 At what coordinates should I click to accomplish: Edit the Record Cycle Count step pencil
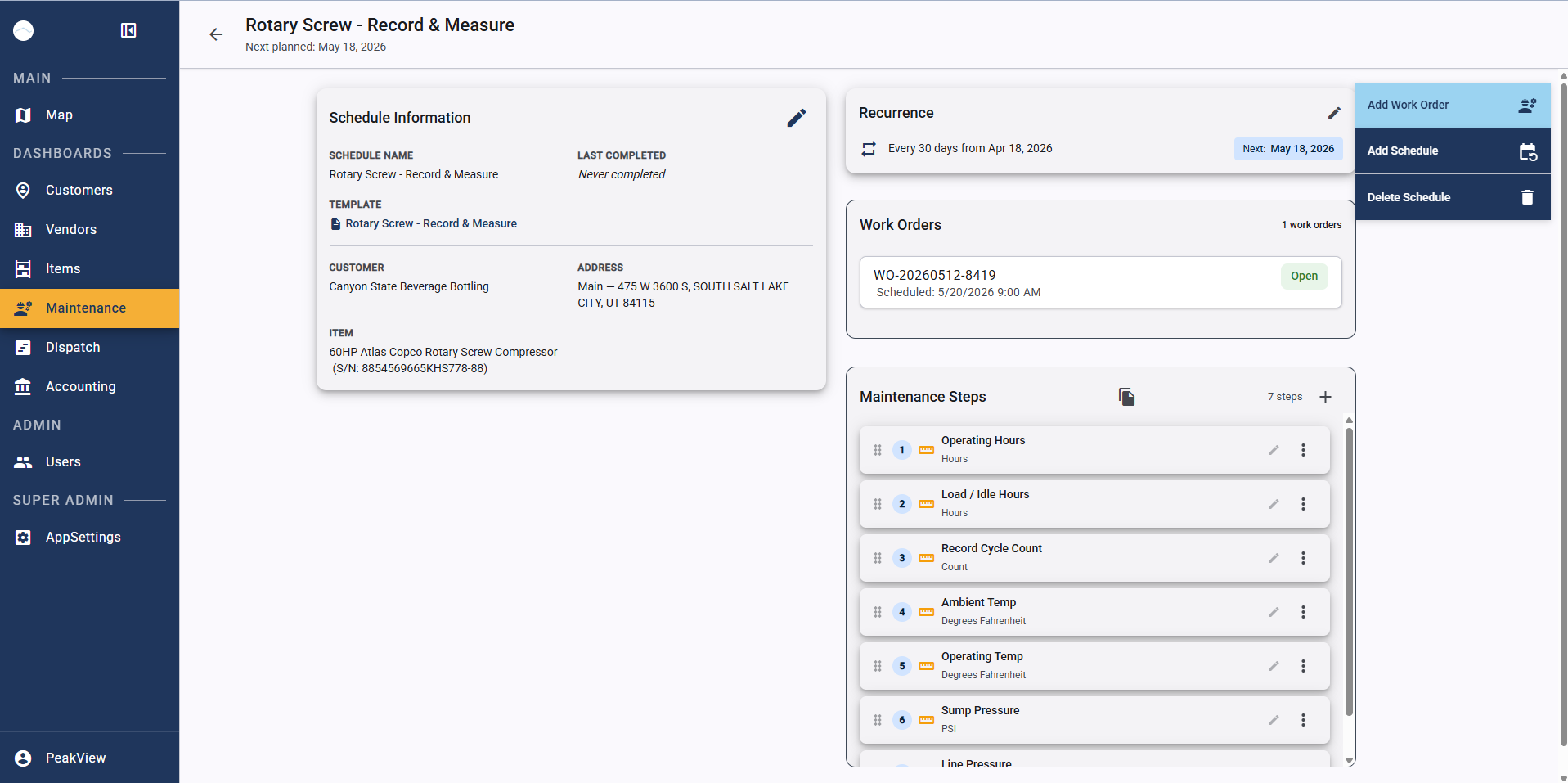(x=1274, y=558)
